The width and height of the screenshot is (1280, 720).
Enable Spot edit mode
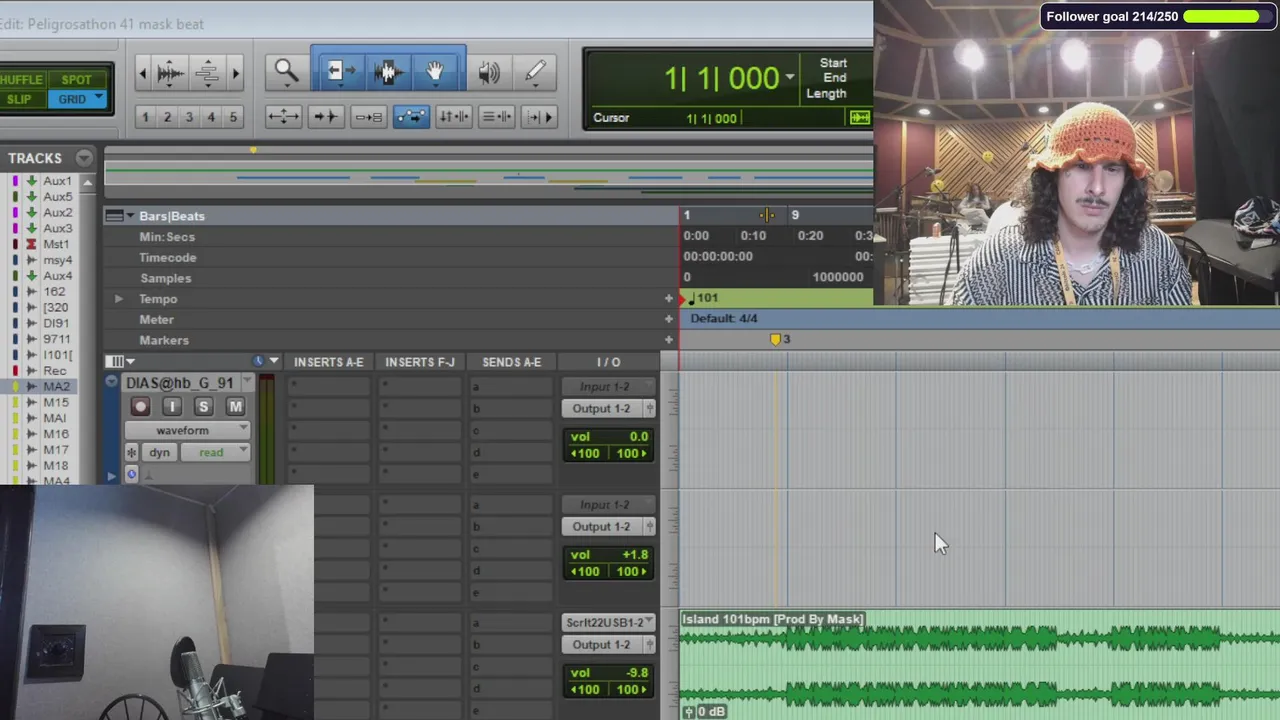point(76,80)
